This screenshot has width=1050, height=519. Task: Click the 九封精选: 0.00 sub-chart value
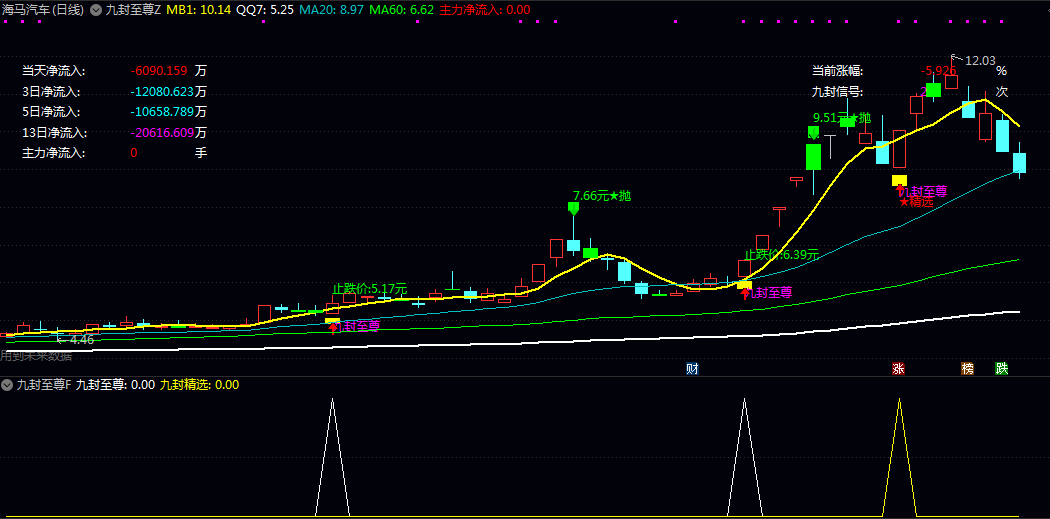click(200, 384)
